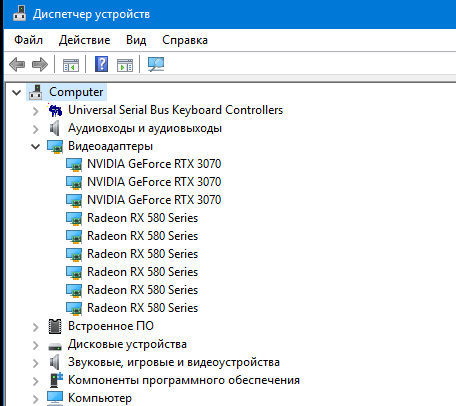Show/hide action pane toolbar icon
This screenshot has width=456, height=406.
pyautogui.click(x=125, y=65)
